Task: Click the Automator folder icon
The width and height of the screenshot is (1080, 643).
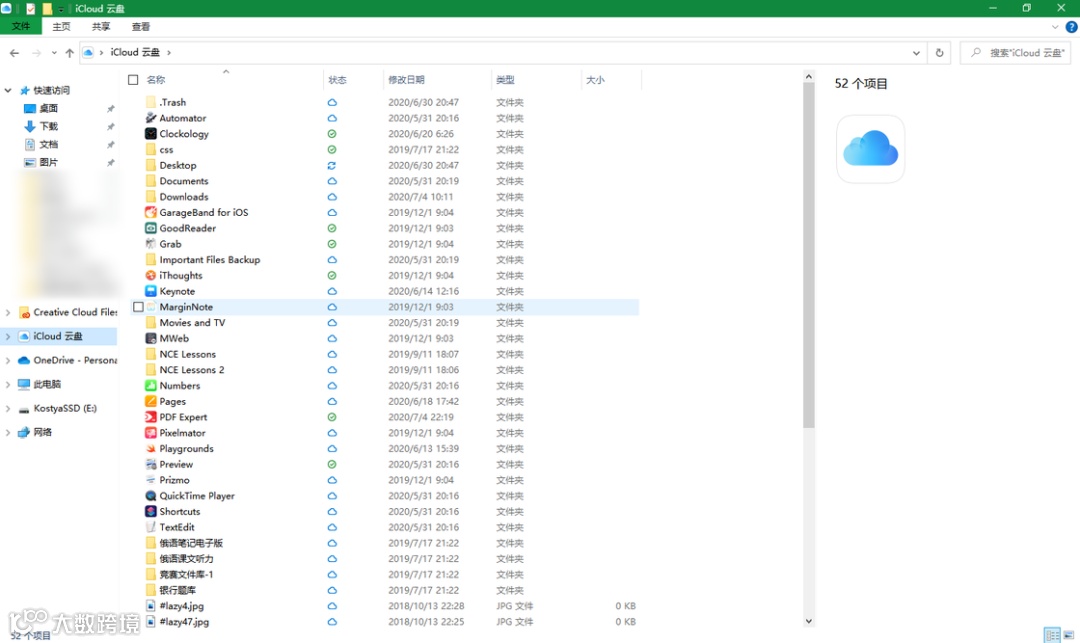Action: [x=151, y=118]
